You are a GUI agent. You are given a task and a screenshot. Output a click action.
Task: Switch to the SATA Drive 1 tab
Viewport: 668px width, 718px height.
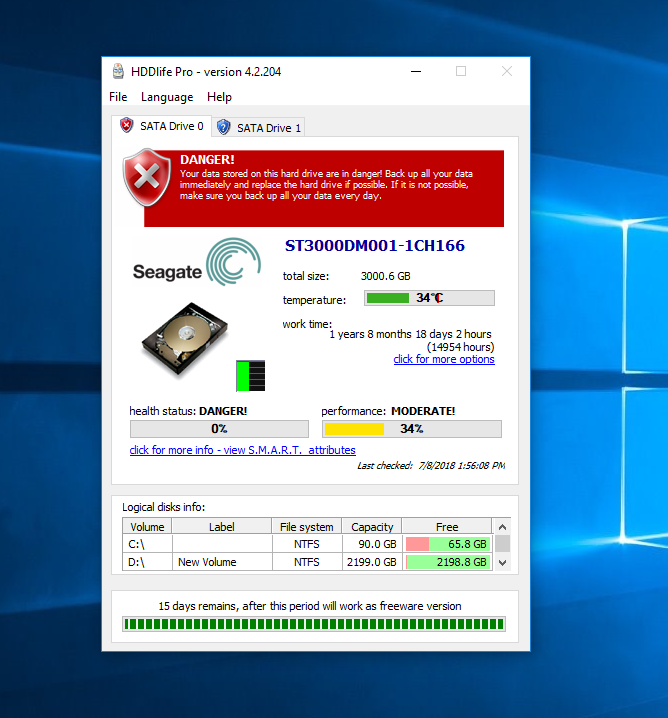pos(259,128)
